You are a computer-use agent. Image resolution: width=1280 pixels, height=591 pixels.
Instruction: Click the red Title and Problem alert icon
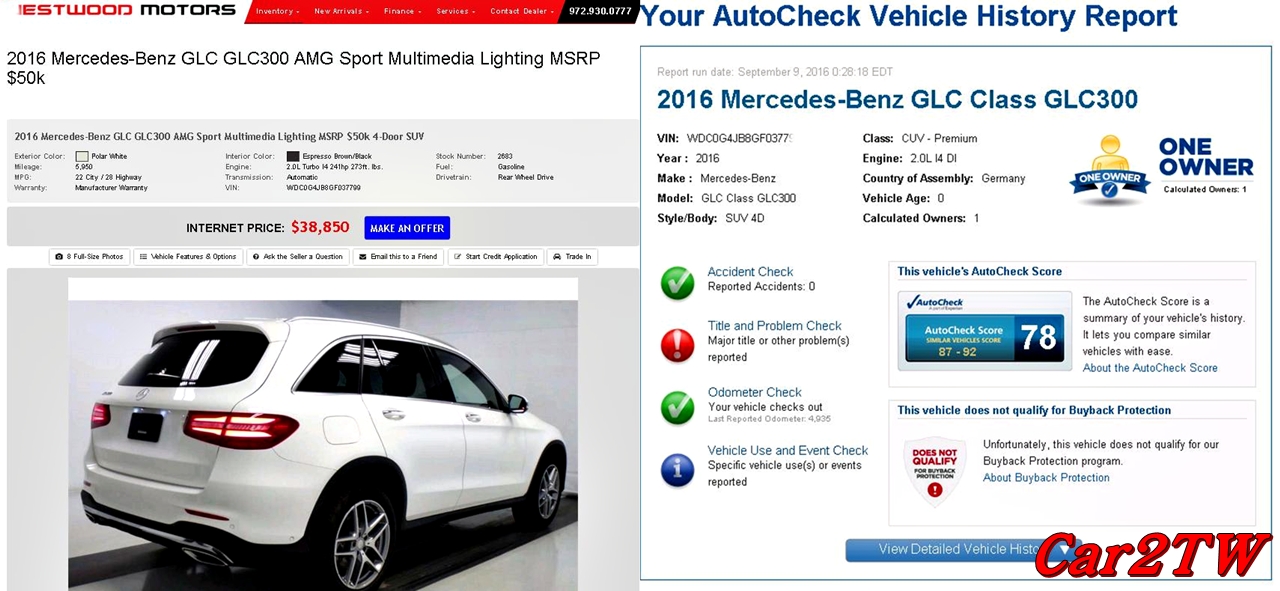click(678, 345)
